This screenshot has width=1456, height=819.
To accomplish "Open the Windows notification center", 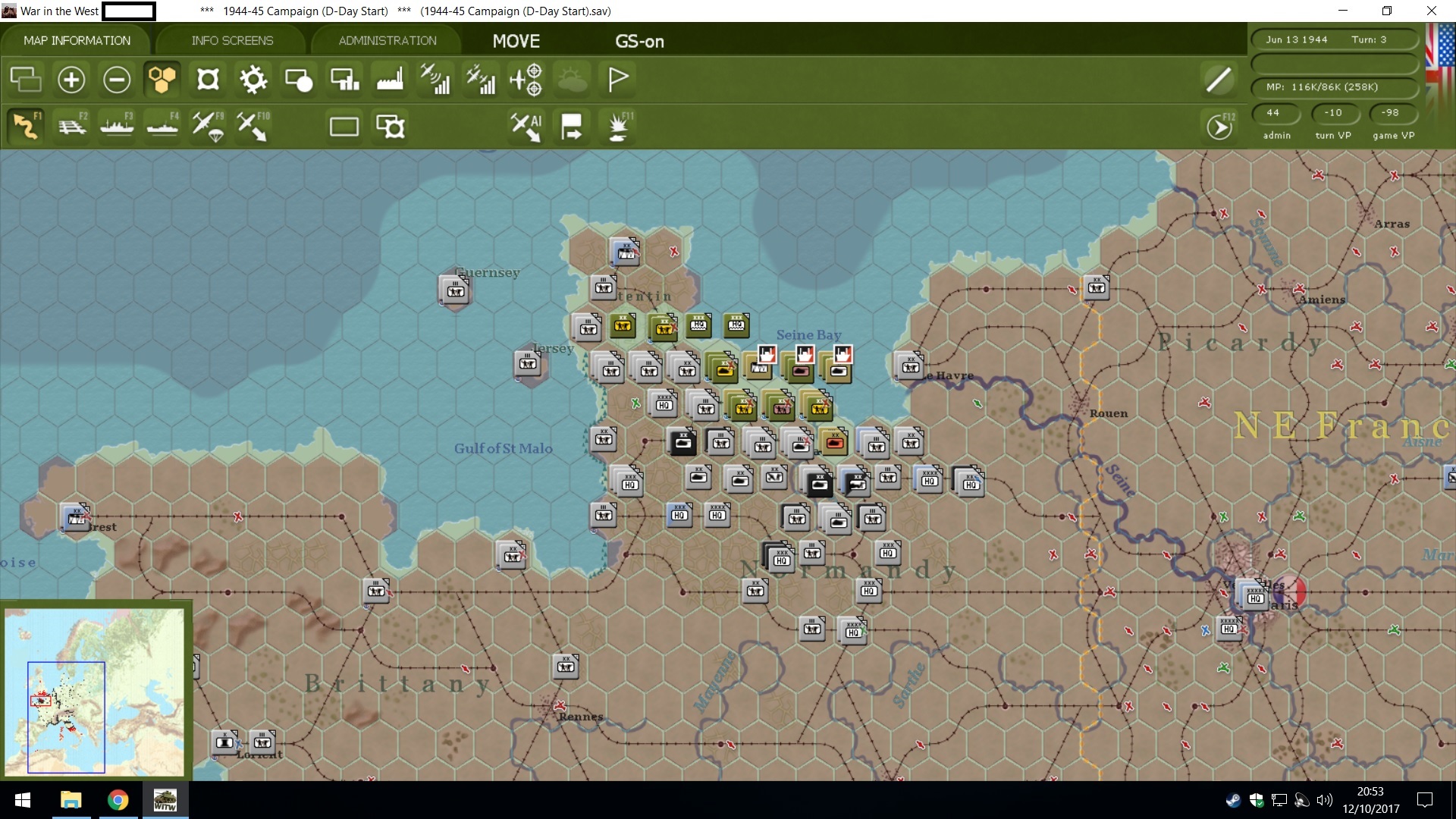I will [1425, 800].
